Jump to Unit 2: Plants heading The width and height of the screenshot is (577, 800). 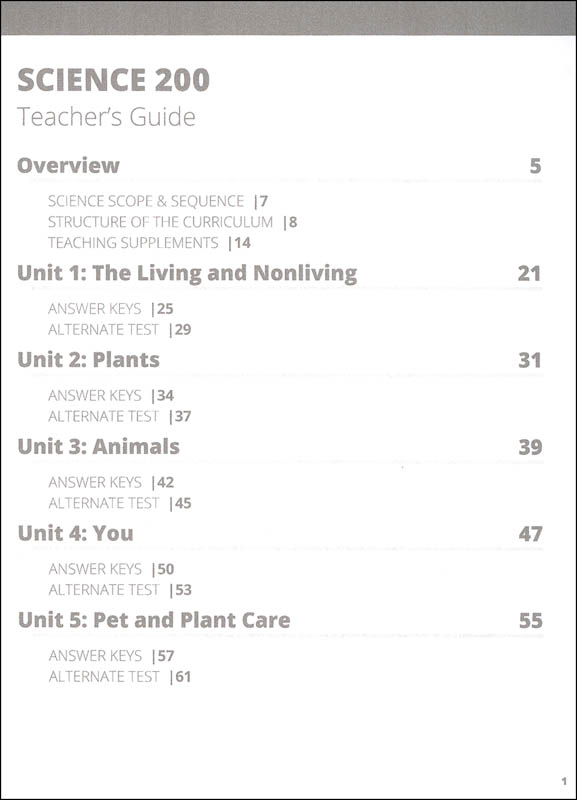point(89,360)
